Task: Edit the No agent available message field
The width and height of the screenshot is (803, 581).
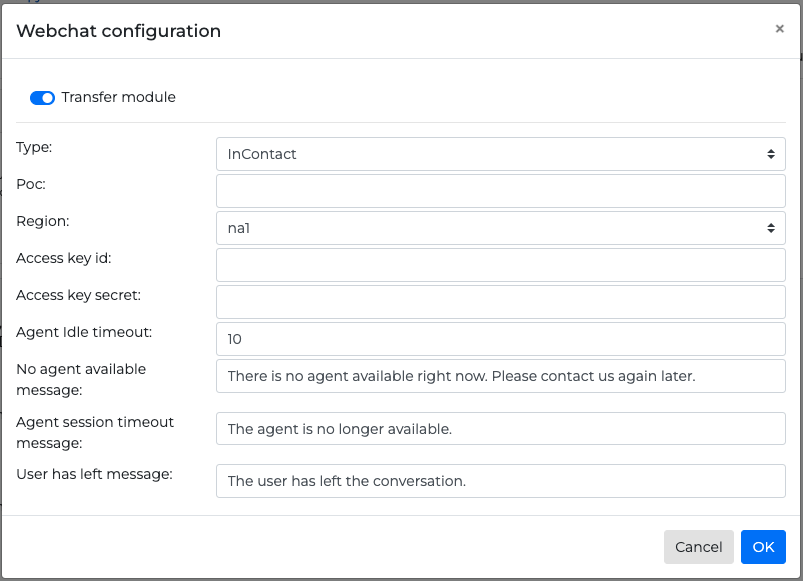Action: (x=500, y=376)
